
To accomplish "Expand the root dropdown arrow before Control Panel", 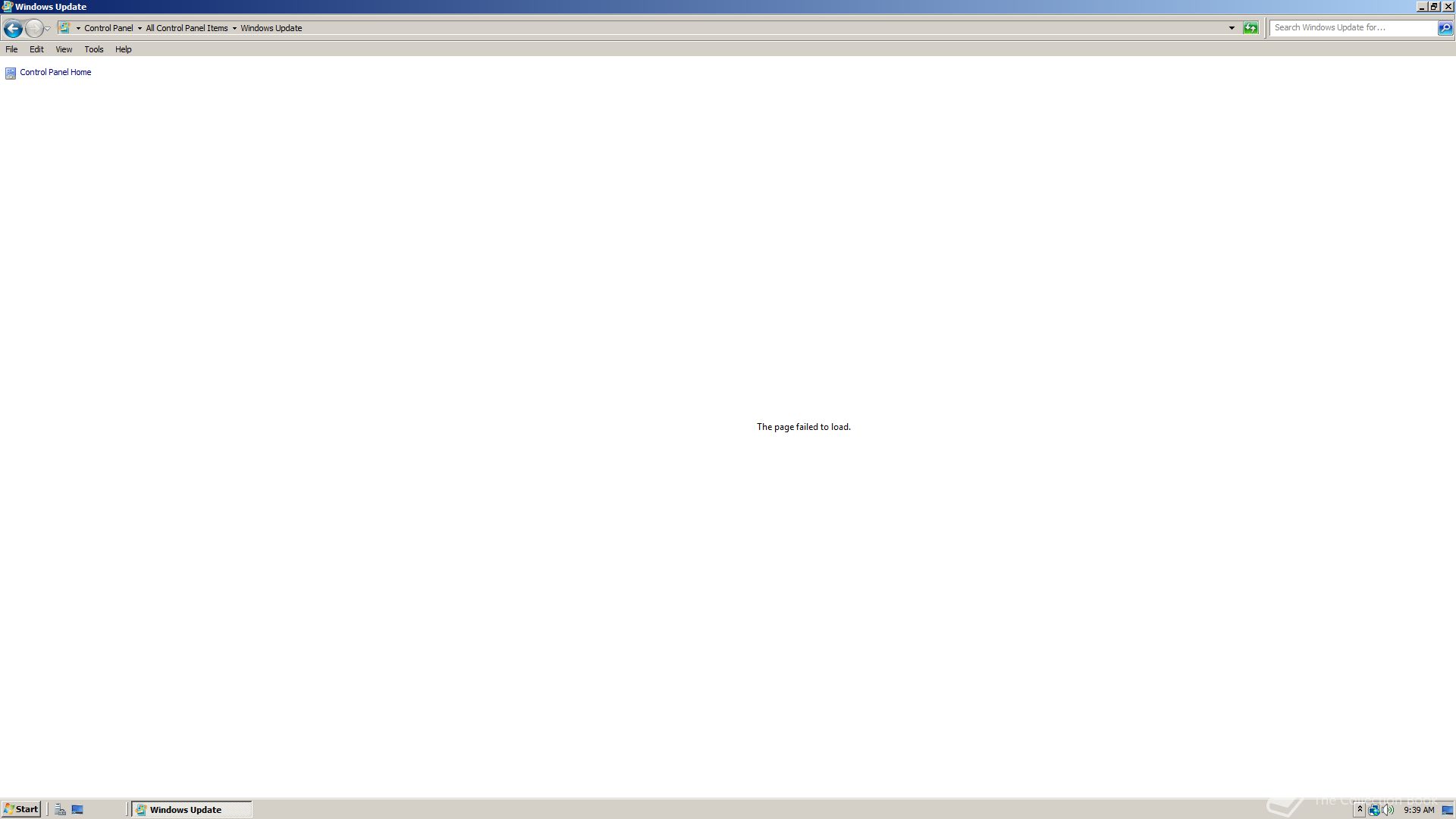I will 78,28.
